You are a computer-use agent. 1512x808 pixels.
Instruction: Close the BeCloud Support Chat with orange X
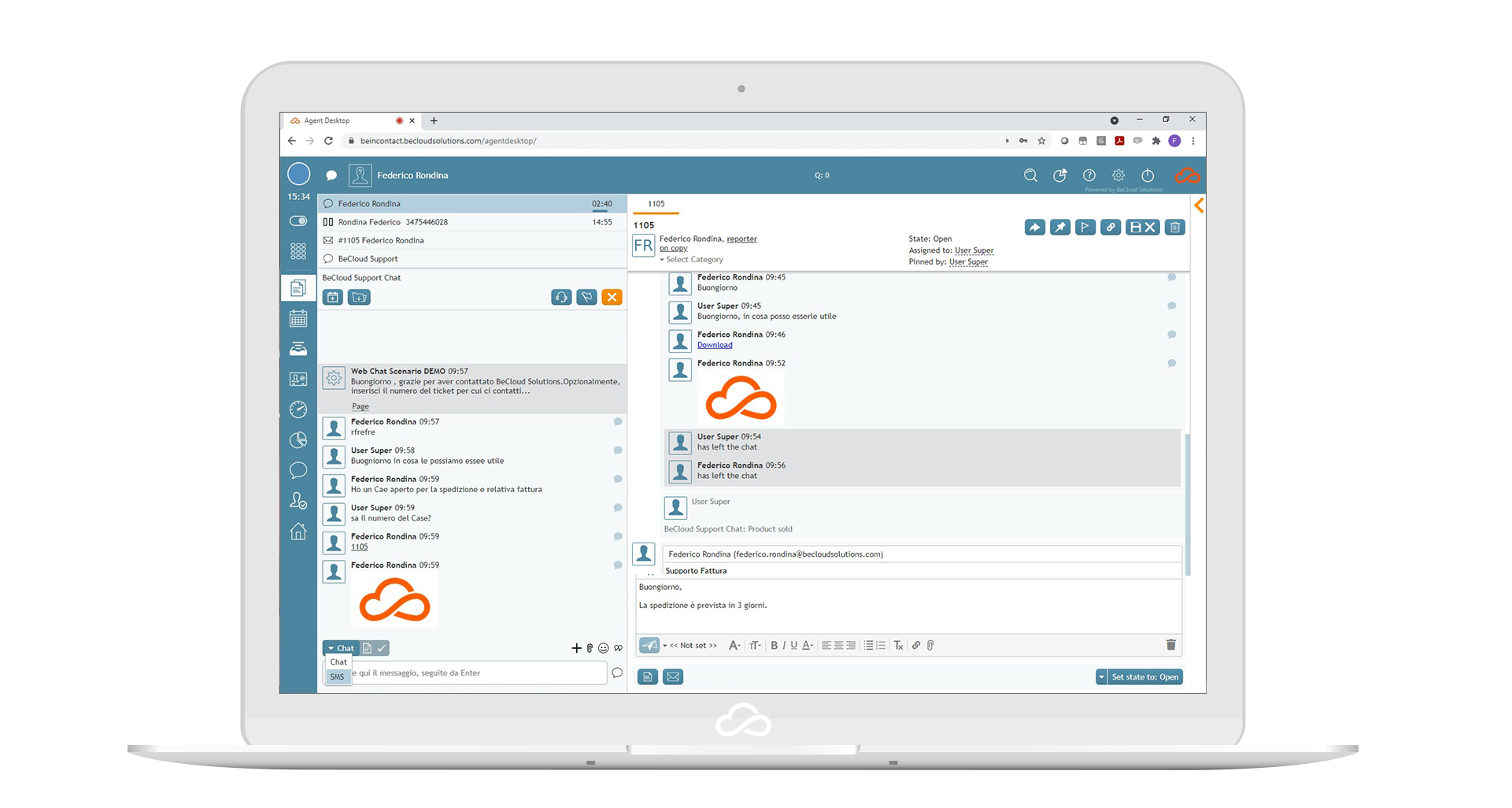[x=612, y=297]
